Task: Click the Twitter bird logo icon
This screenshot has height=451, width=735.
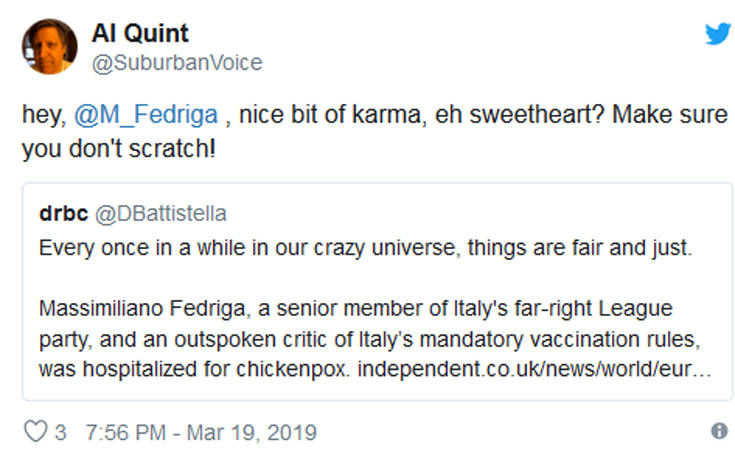Action: pyautogui.click(x=717, y=34)
